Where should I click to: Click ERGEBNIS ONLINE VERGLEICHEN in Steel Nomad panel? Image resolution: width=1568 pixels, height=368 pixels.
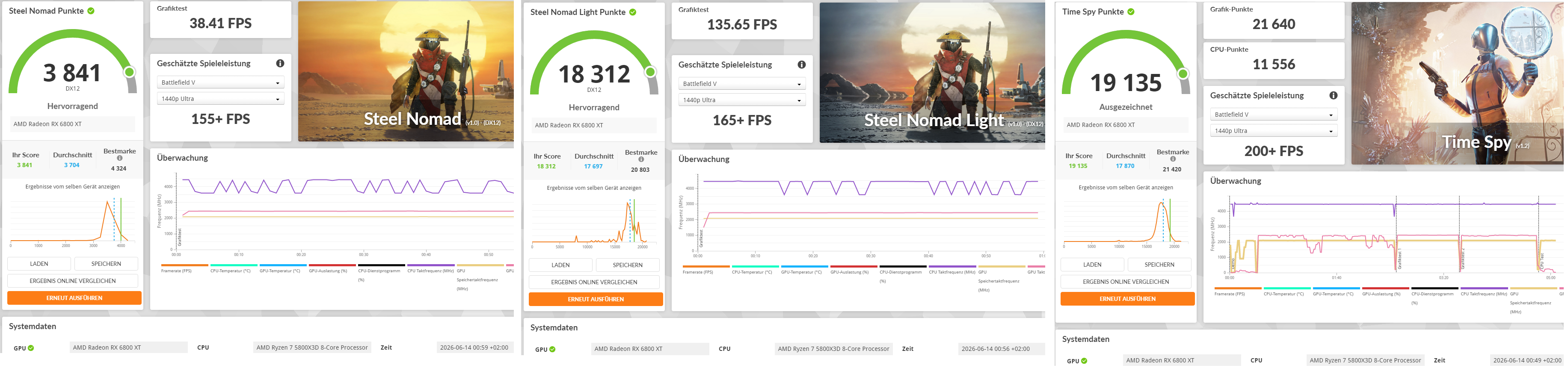point(72,281)
